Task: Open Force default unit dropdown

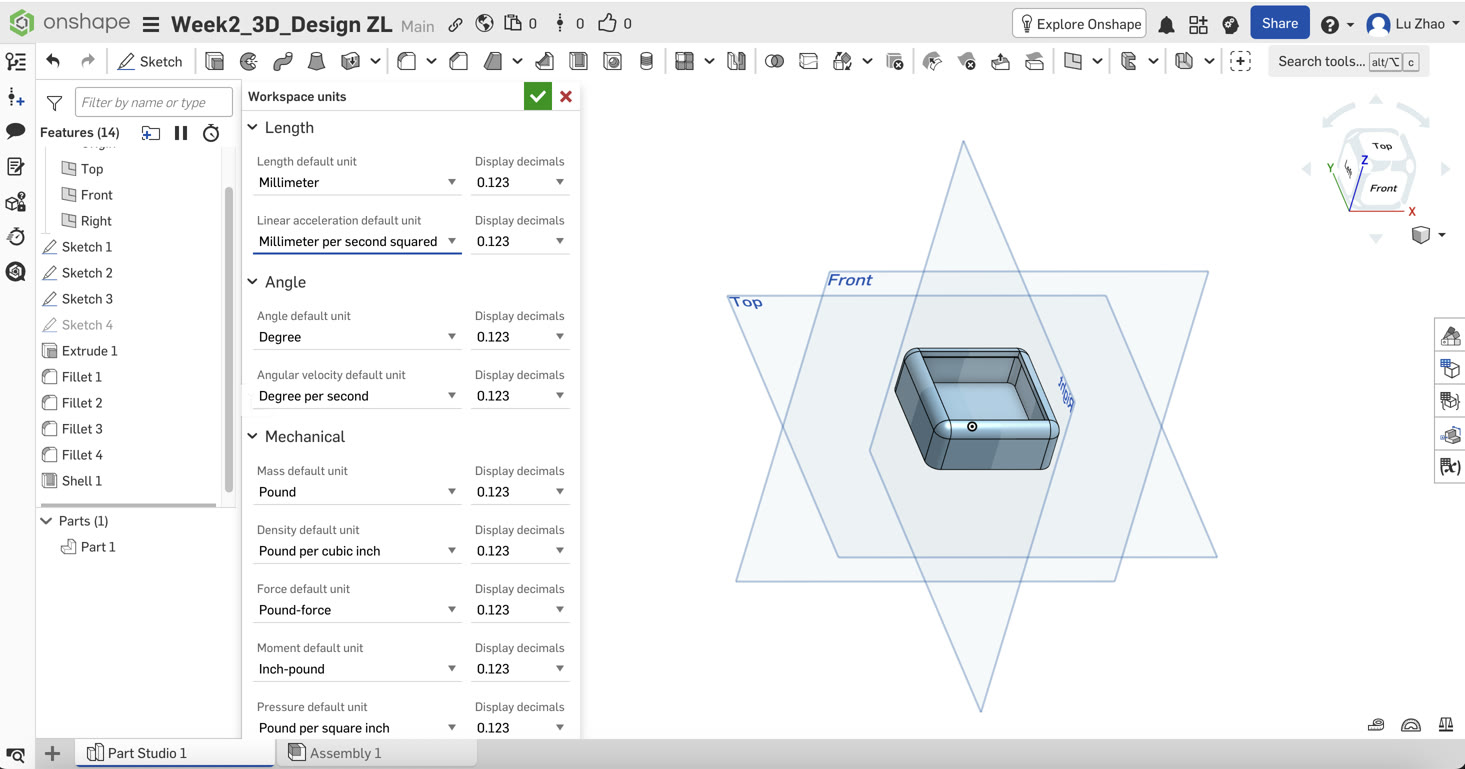Action: click(x=358, y=610)
